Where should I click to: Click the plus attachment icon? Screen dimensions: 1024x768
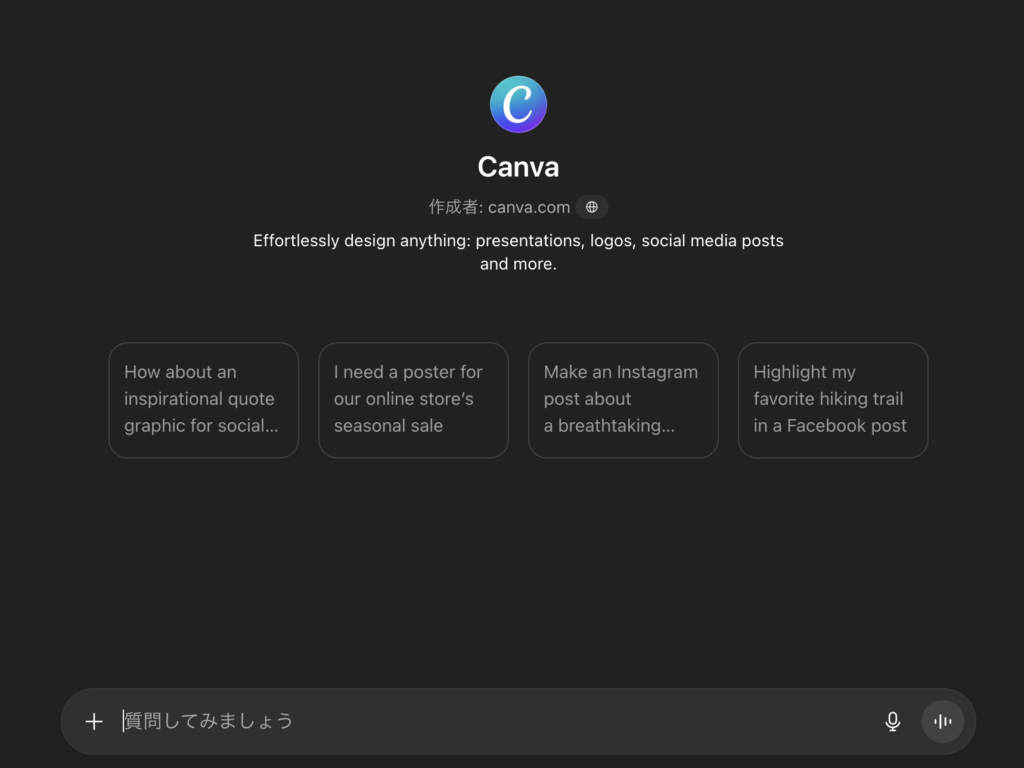[94, 721]
